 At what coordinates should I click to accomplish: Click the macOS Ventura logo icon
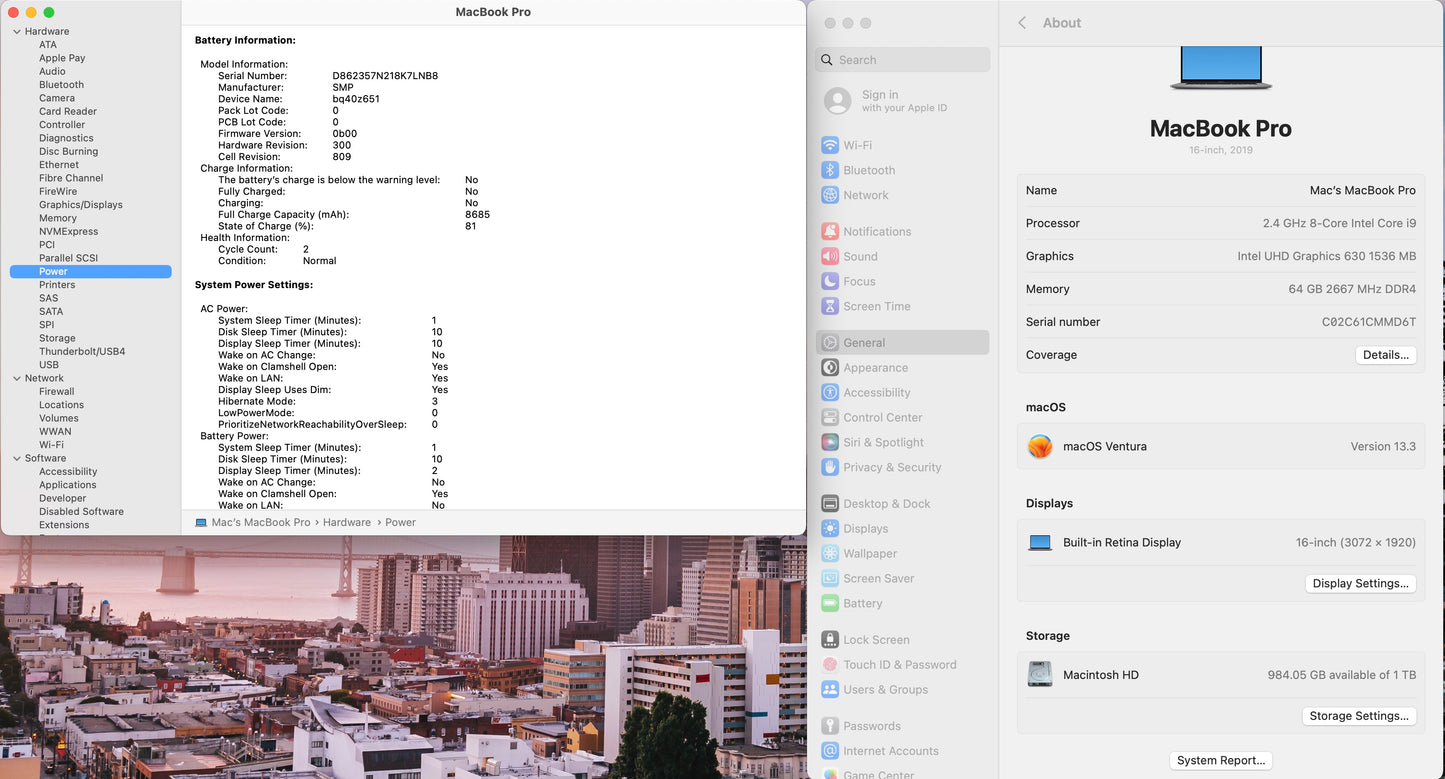(1040, 447)
